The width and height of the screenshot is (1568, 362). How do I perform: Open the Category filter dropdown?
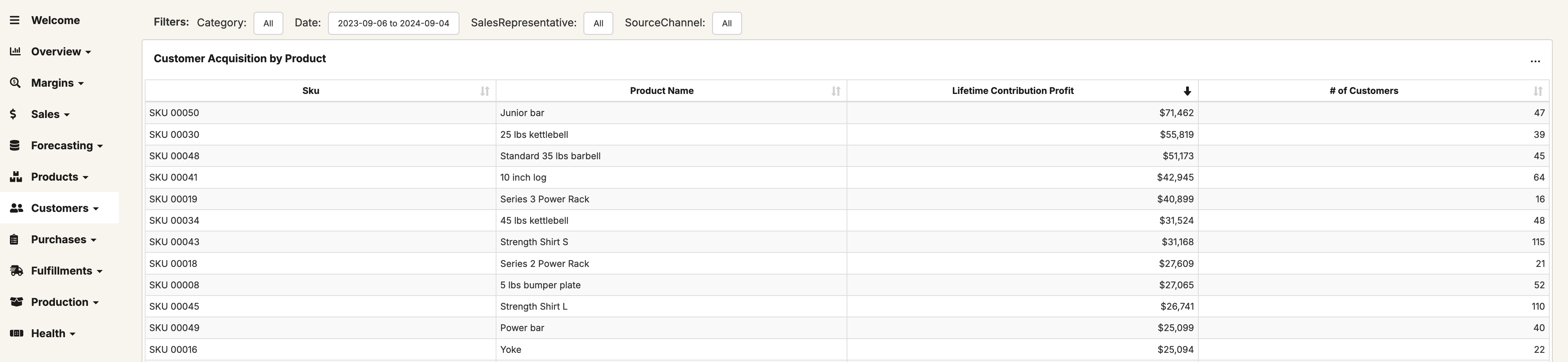268,23
